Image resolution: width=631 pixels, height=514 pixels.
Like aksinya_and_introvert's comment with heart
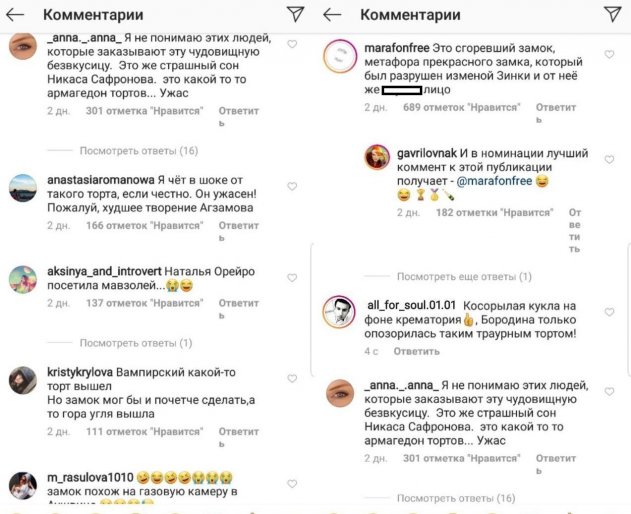click(x=292, y=277)
